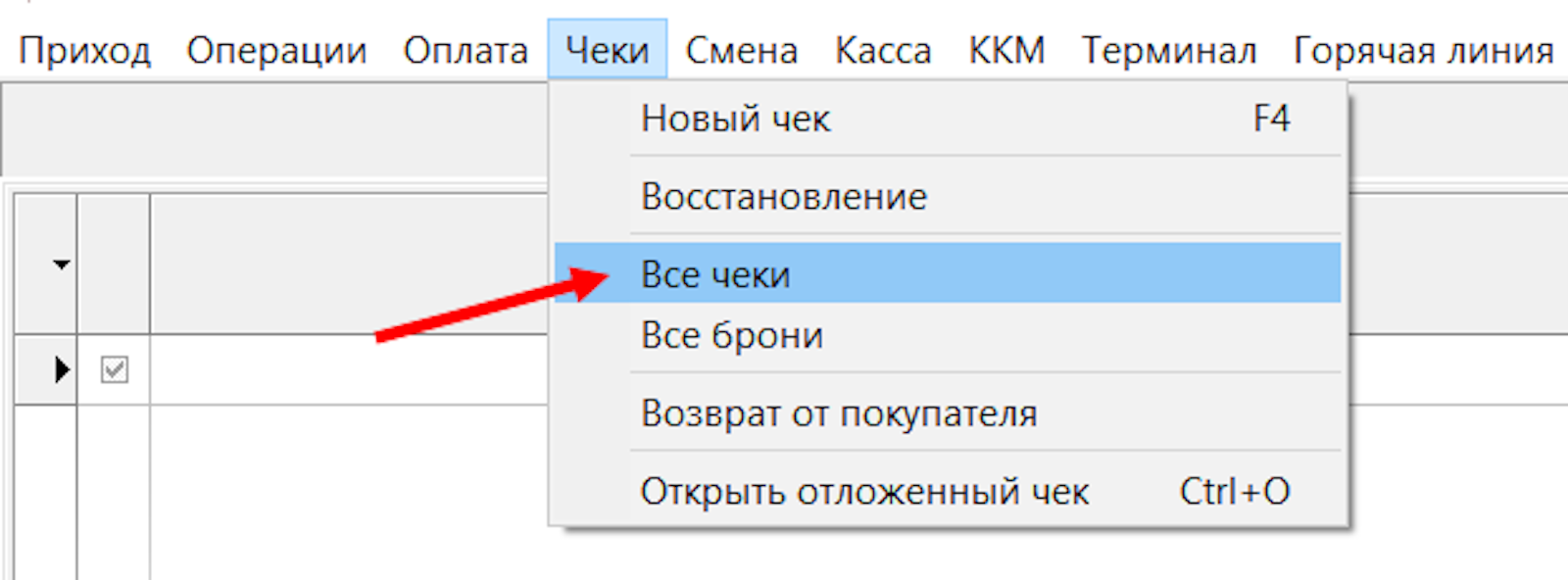Select Все чеки in the dropdown
Screen dimensions: 1568x580
click(x=715, y=274)
